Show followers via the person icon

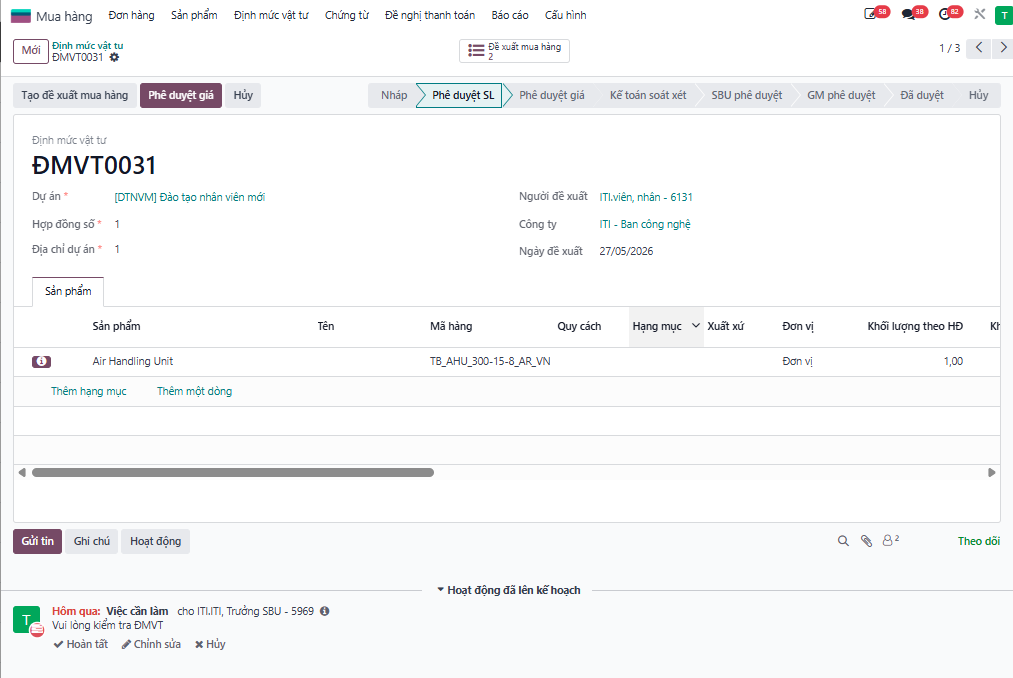890,540
